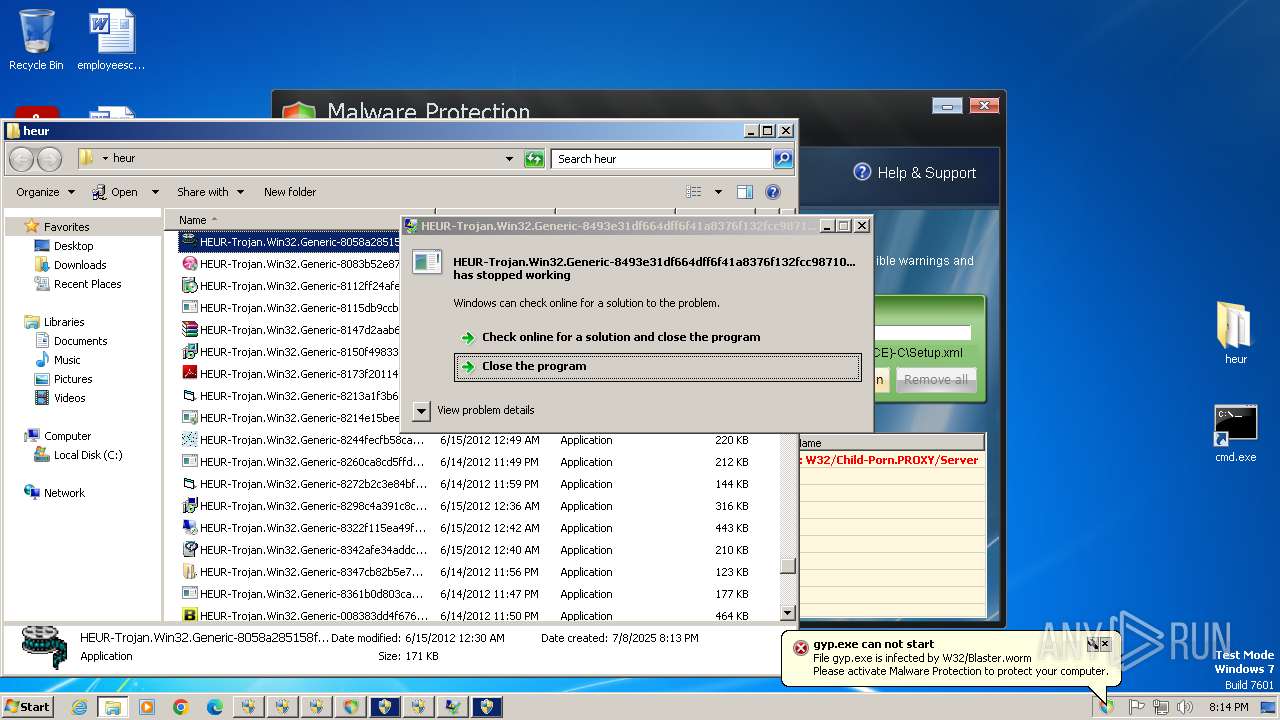Launch Microsoft Edge from taskbar

pos(214,707)
